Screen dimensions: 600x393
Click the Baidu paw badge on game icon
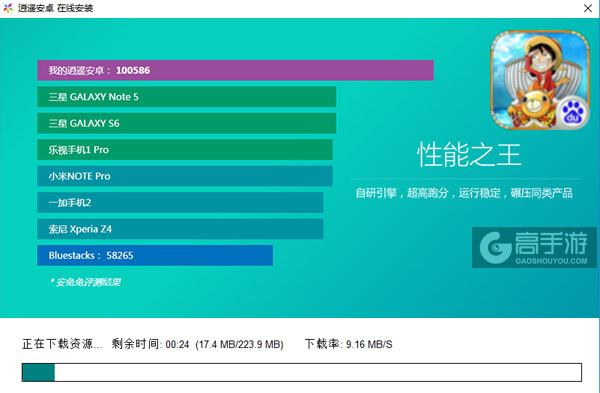(x=572, y=113)
